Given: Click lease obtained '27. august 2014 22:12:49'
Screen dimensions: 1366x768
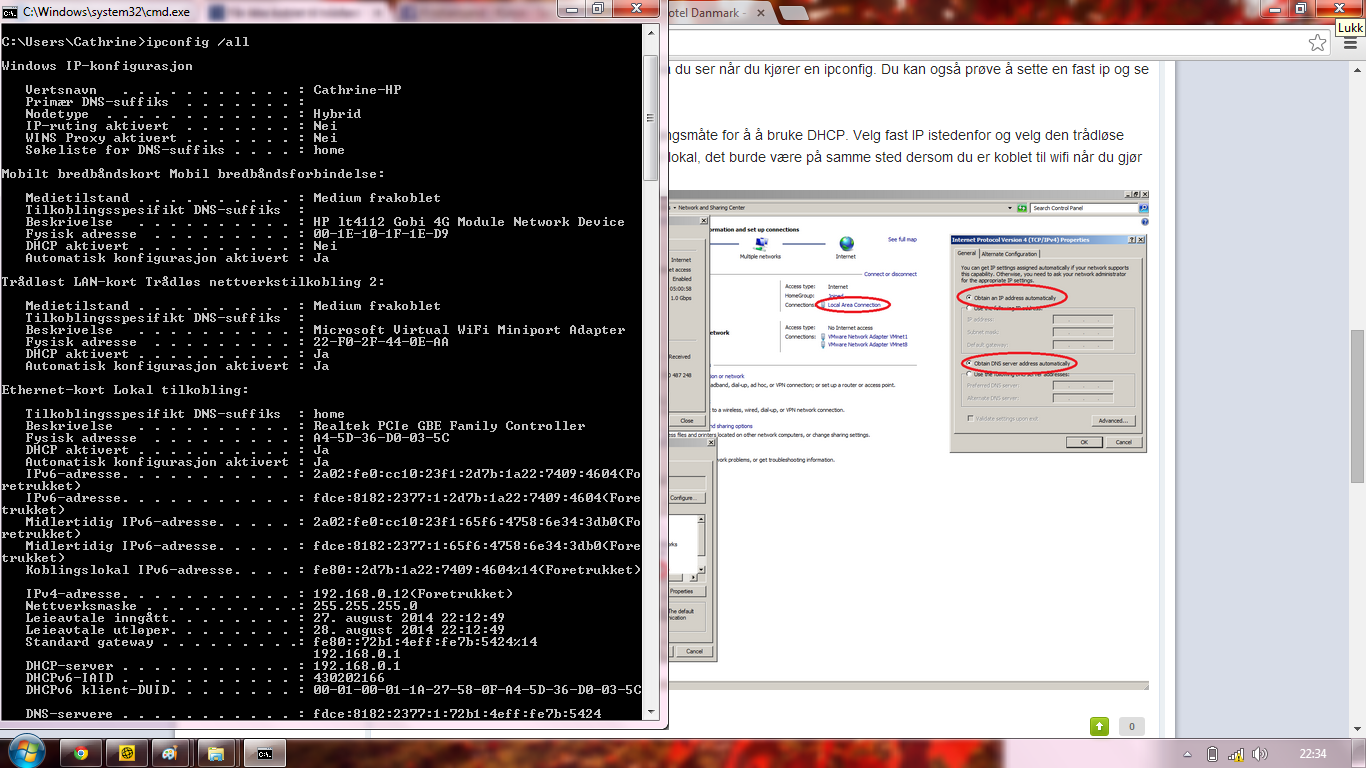Looking at the screenshot, I should [409, 618].
